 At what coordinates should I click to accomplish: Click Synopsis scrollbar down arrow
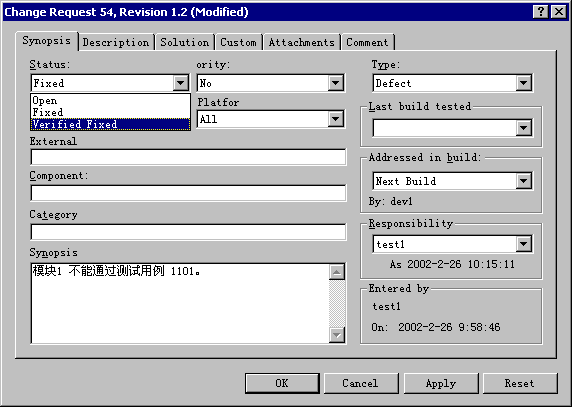point(337,334)
